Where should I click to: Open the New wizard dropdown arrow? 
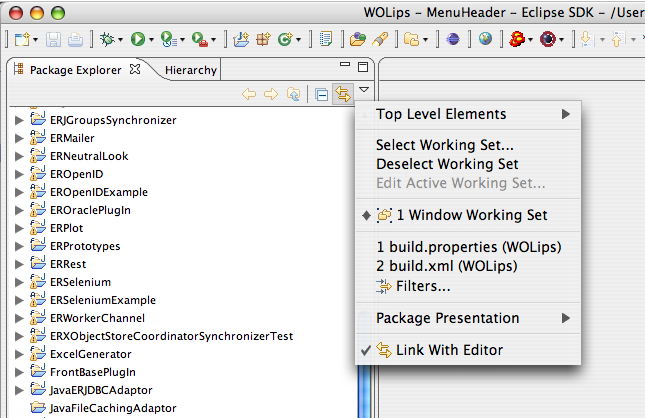point(35,40)
